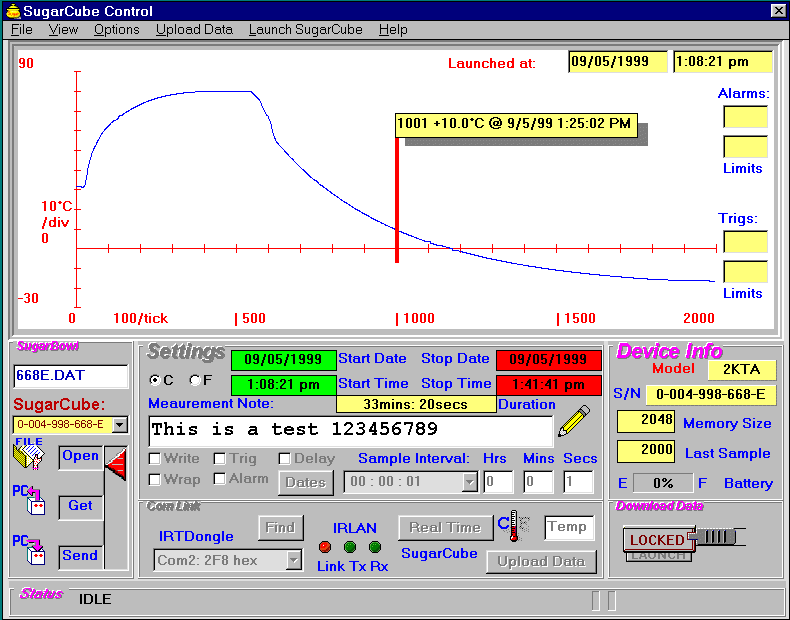
Task: Click the Hrs interval input field
Action: coord(498,482)
